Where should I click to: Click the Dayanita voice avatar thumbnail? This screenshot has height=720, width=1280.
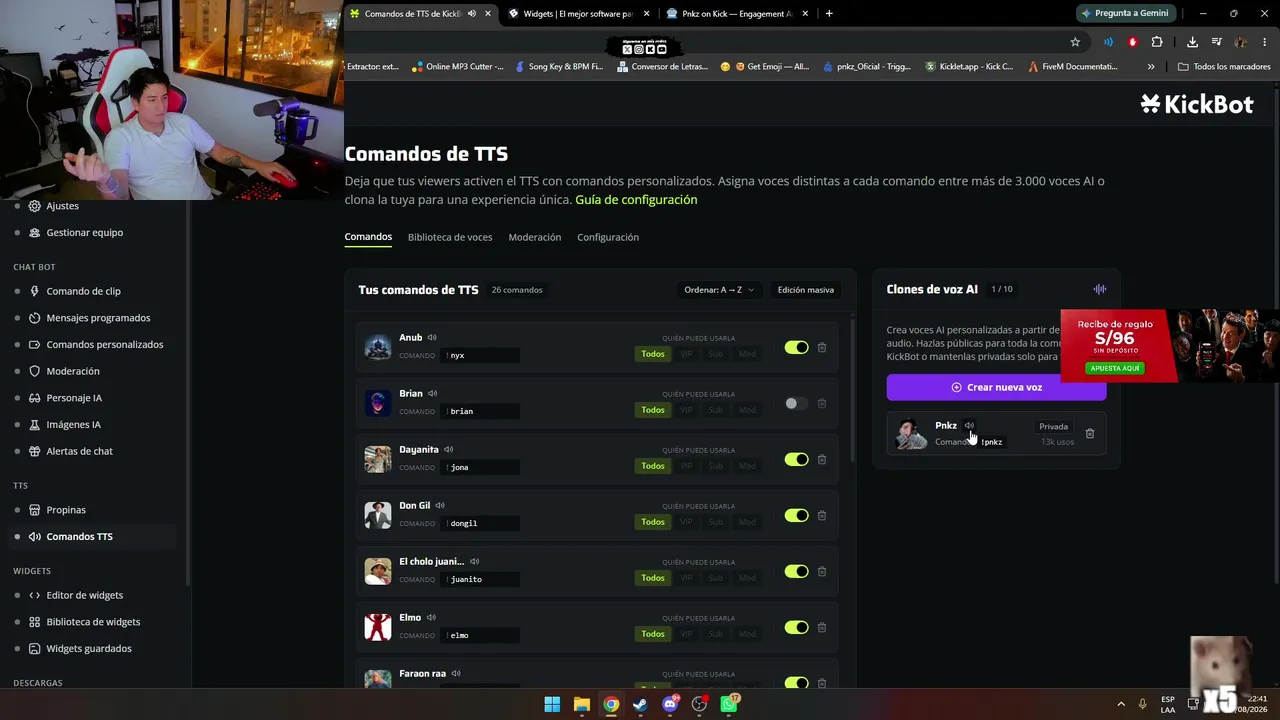click(378, 459)
